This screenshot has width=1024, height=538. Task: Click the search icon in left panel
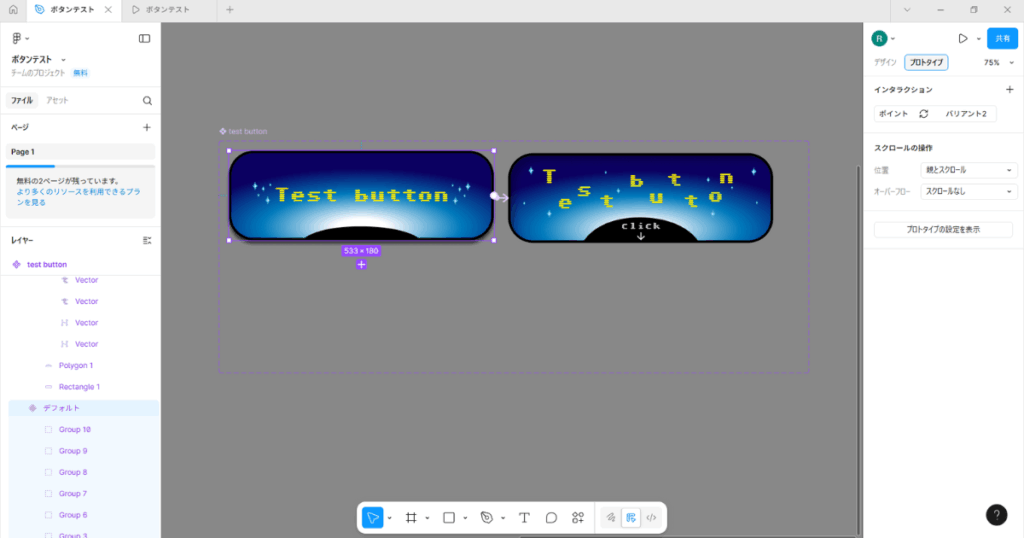[x=147, y=100]
